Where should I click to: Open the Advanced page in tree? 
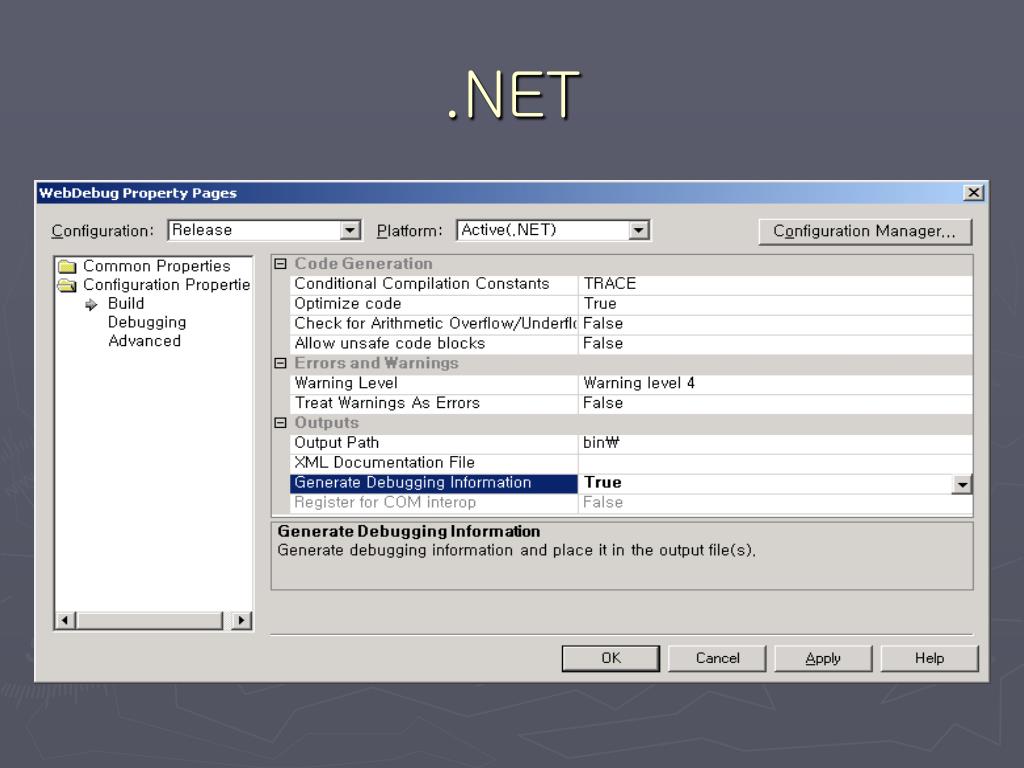tap(144, 341)
